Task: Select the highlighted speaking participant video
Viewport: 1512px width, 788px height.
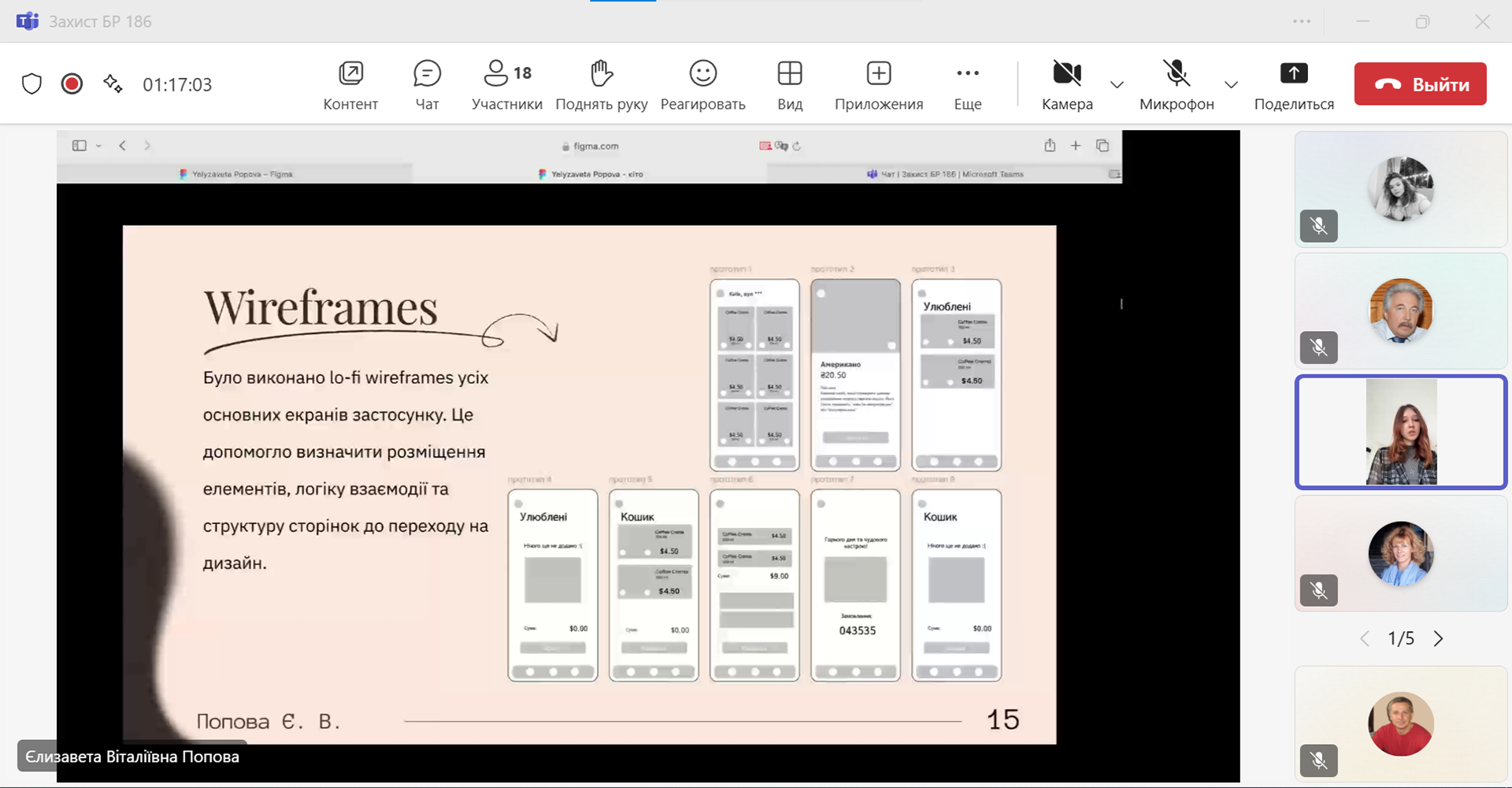Action: point(1400,432)
